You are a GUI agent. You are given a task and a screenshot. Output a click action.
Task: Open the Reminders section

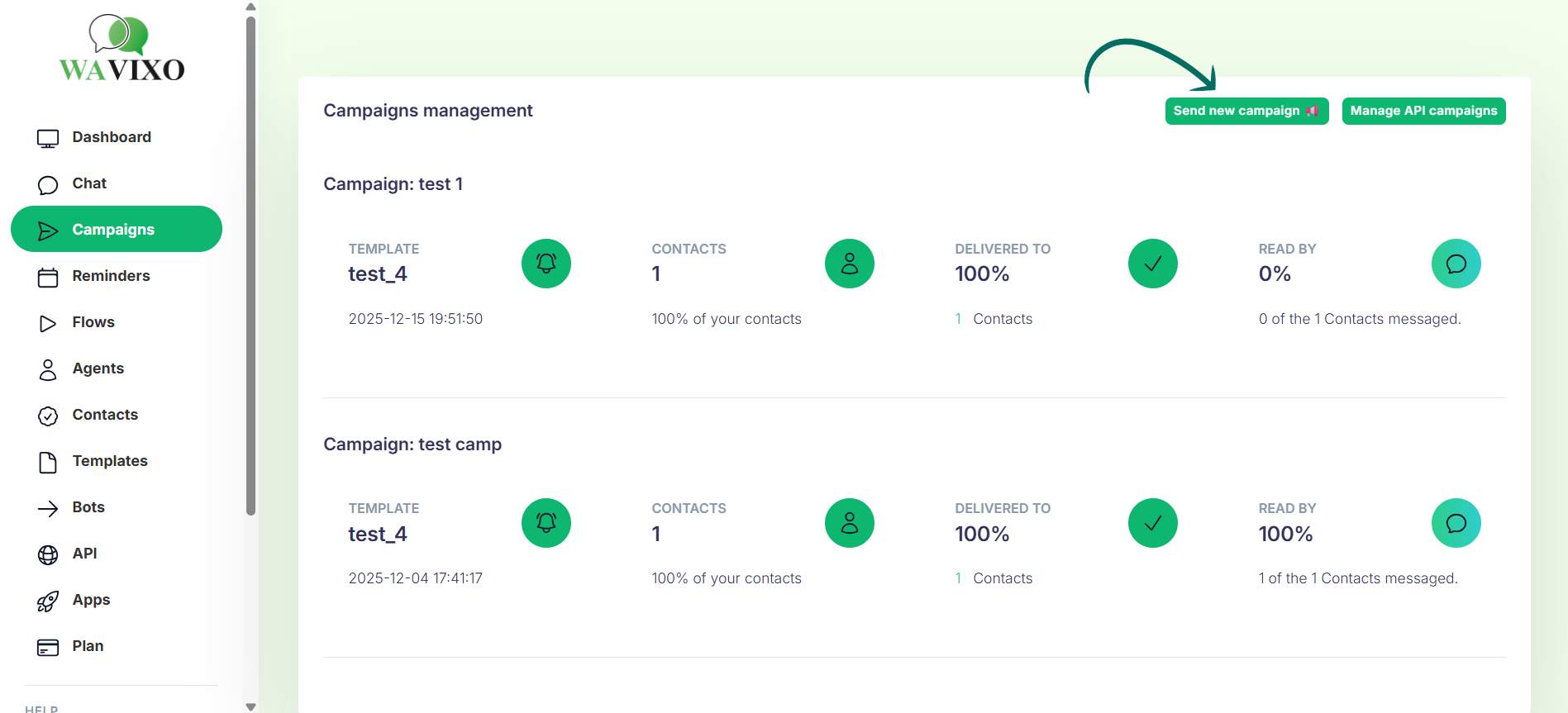(111, 276)
